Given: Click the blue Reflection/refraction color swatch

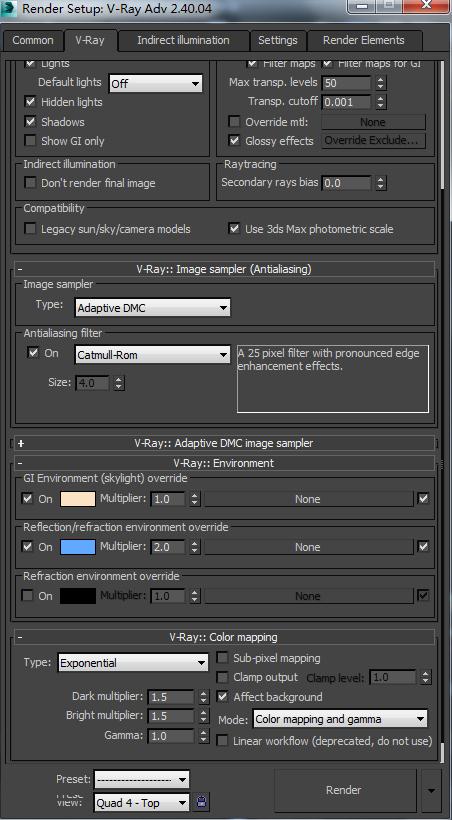Looking at the screenshot, I should 78,547.
